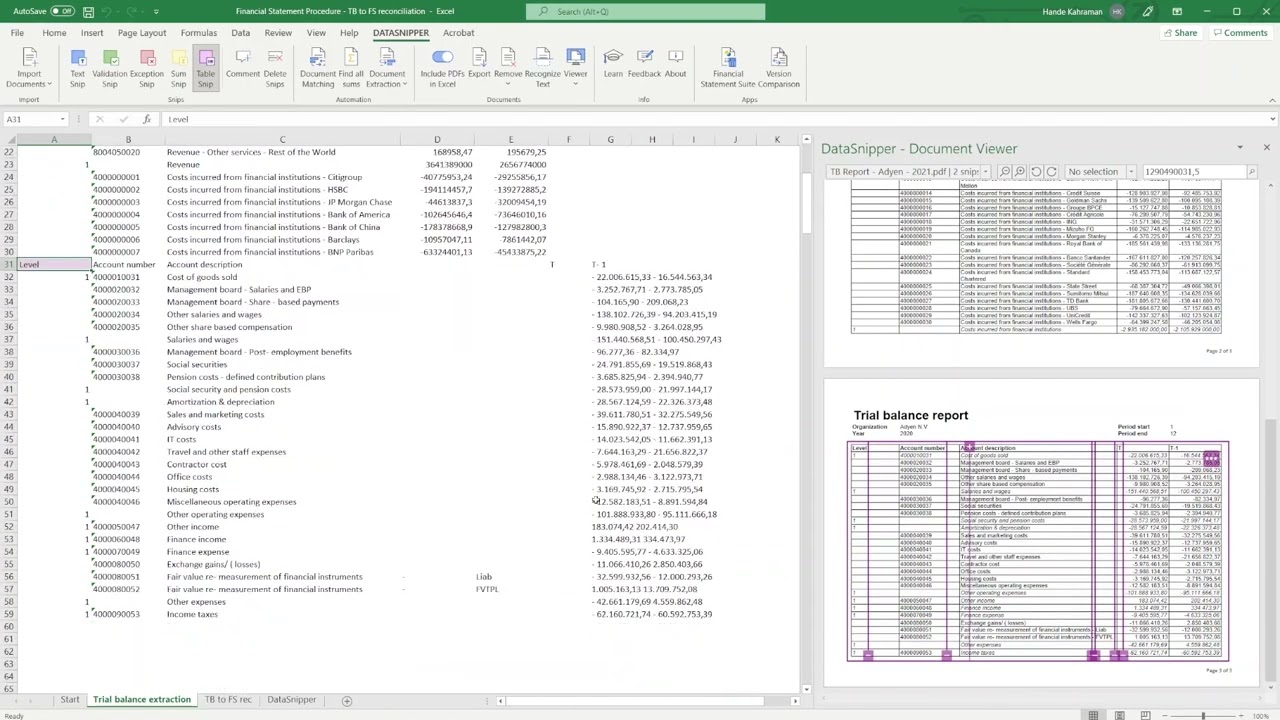Expand the formula bar
This screenshot has height=720, width=1280.
(1272, 119)
